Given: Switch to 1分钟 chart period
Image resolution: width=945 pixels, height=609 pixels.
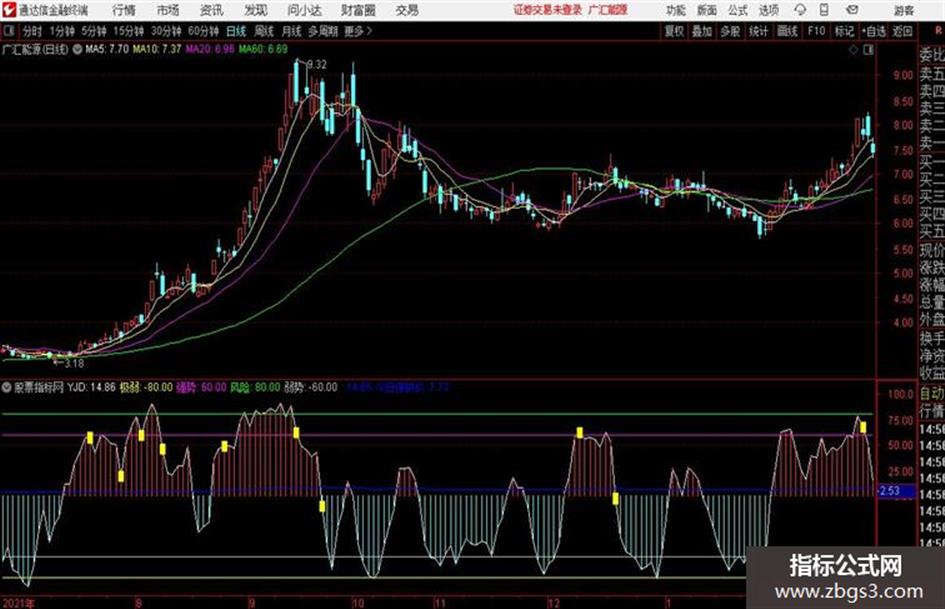Looking at the screenshot, I should 61,31.
